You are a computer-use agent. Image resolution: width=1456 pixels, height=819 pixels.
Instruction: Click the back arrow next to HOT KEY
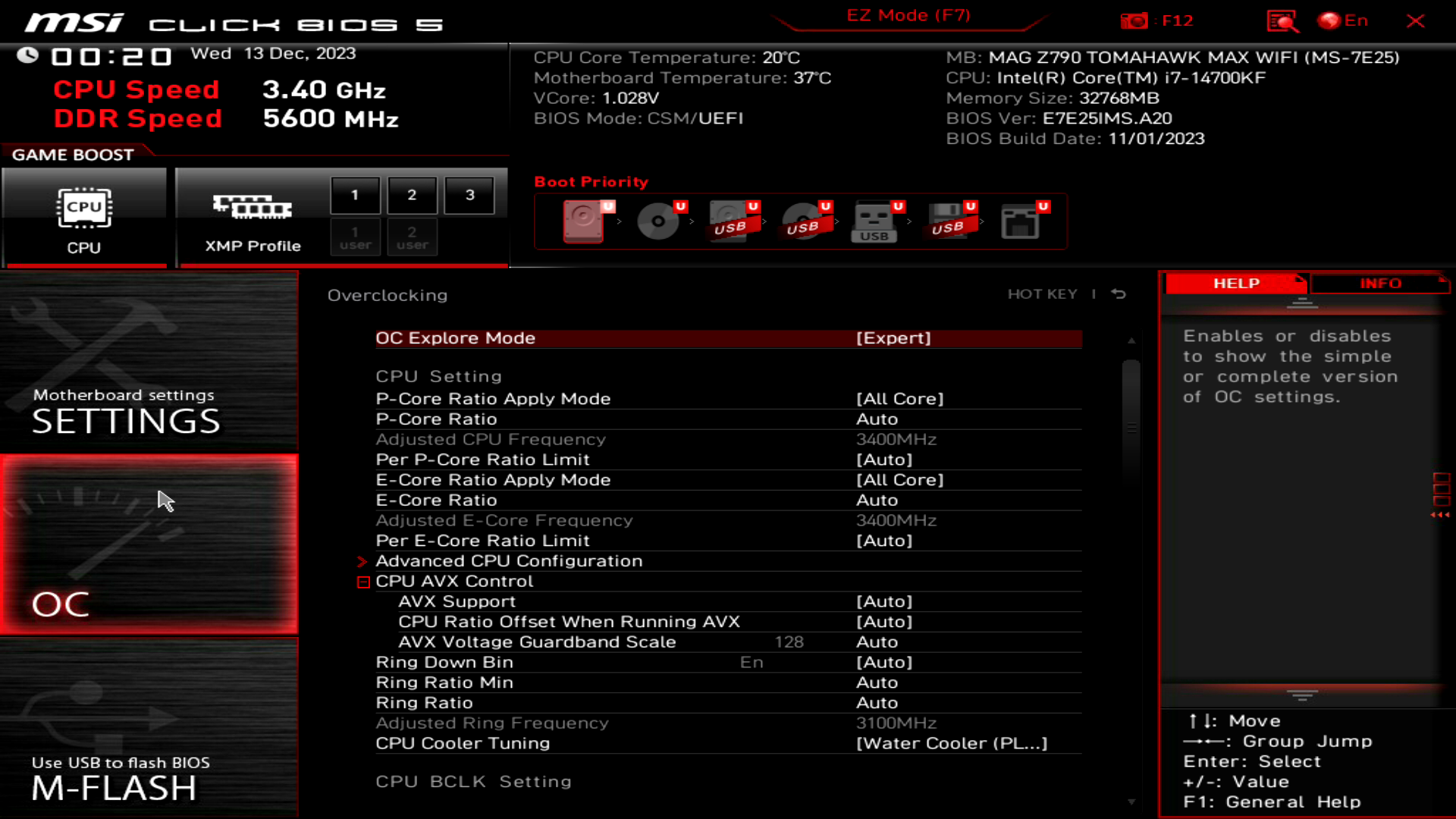[1119, 293]
